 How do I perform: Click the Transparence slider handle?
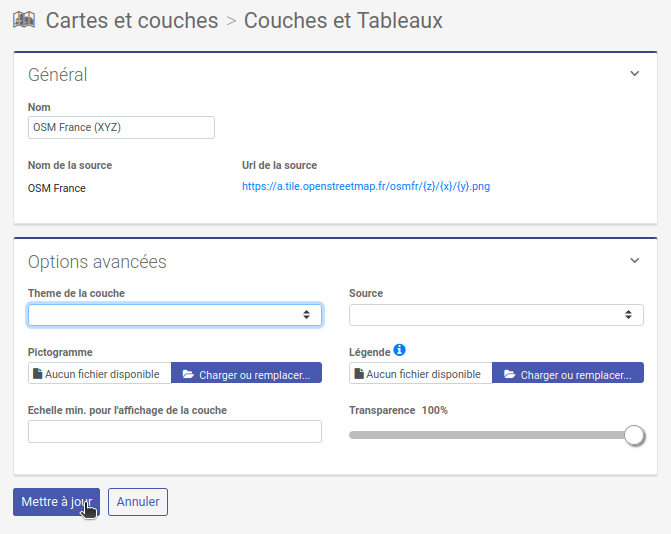[x=634, y=435]
